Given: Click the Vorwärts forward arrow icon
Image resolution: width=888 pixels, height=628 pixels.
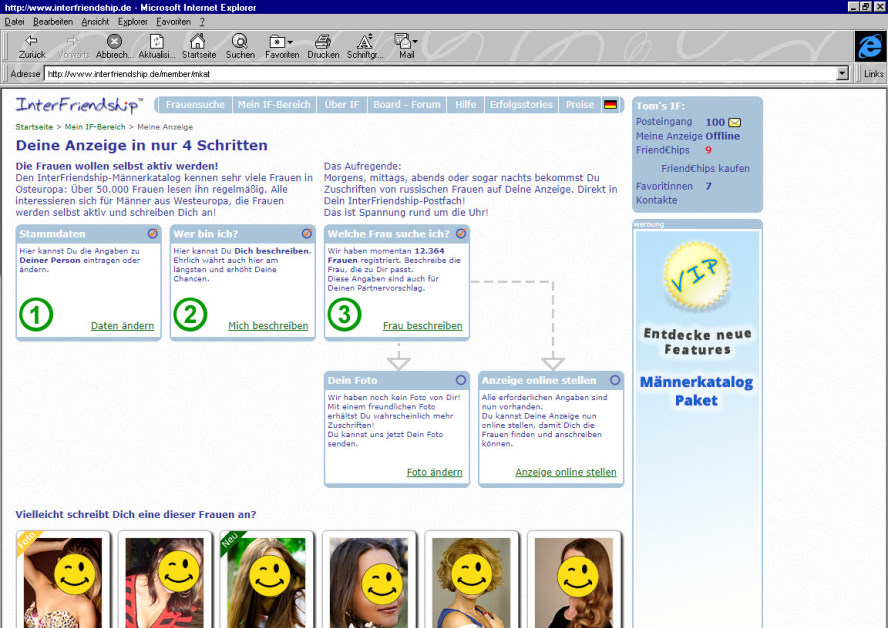Looking at the screenshot, I should (x=73, y=41).
